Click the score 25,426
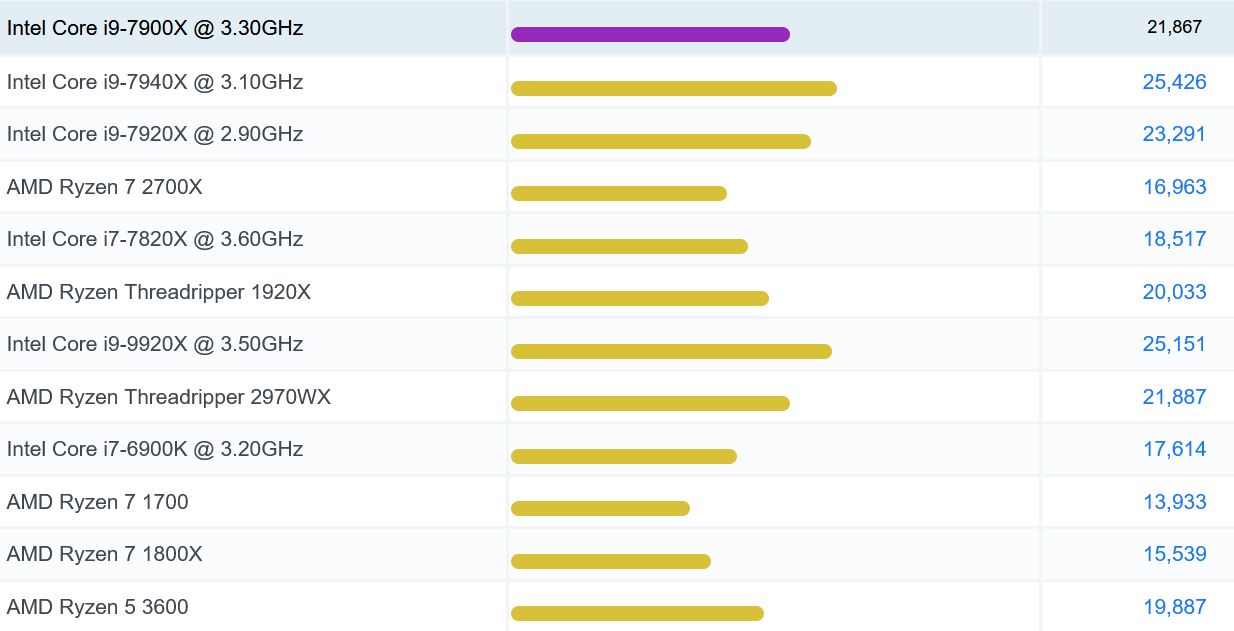This screenshot has width=1234, height=631. click(x=1174, y=82)
